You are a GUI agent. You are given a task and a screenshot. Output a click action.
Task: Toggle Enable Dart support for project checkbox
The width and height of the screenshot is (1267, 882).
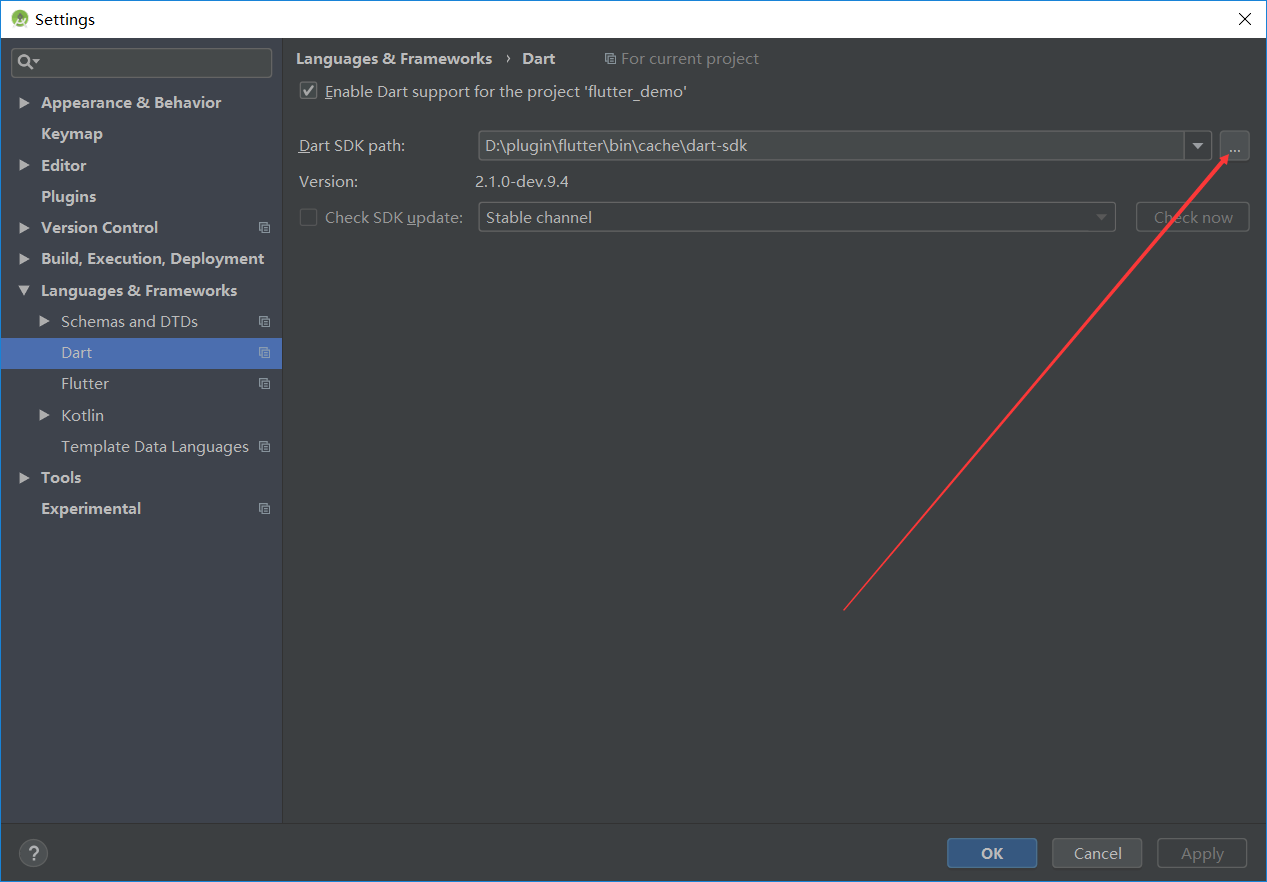(309, 91)
